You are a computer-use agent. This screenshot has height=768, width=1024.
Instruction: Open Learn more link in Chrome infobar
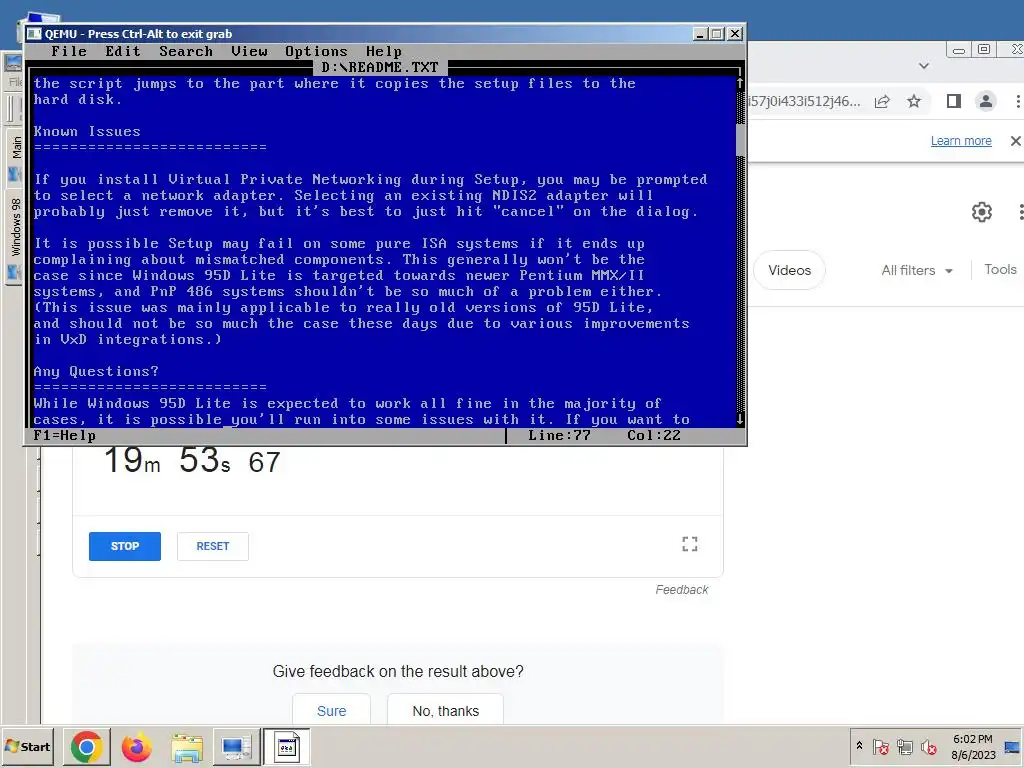click(x=961, y=141)
